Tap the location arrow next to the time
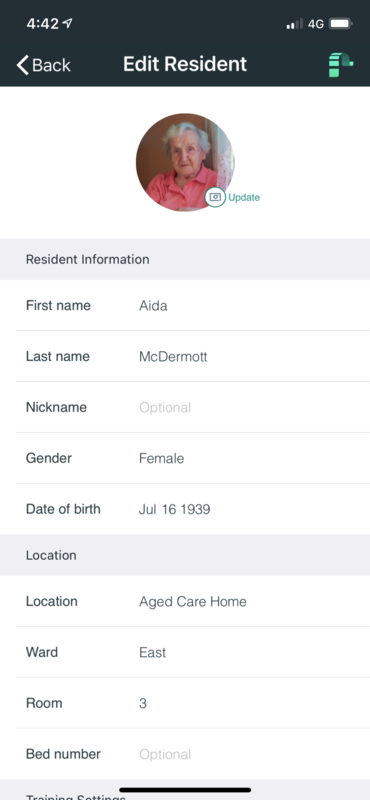Viewport: 370px width, 800px height. click(67, 23)
